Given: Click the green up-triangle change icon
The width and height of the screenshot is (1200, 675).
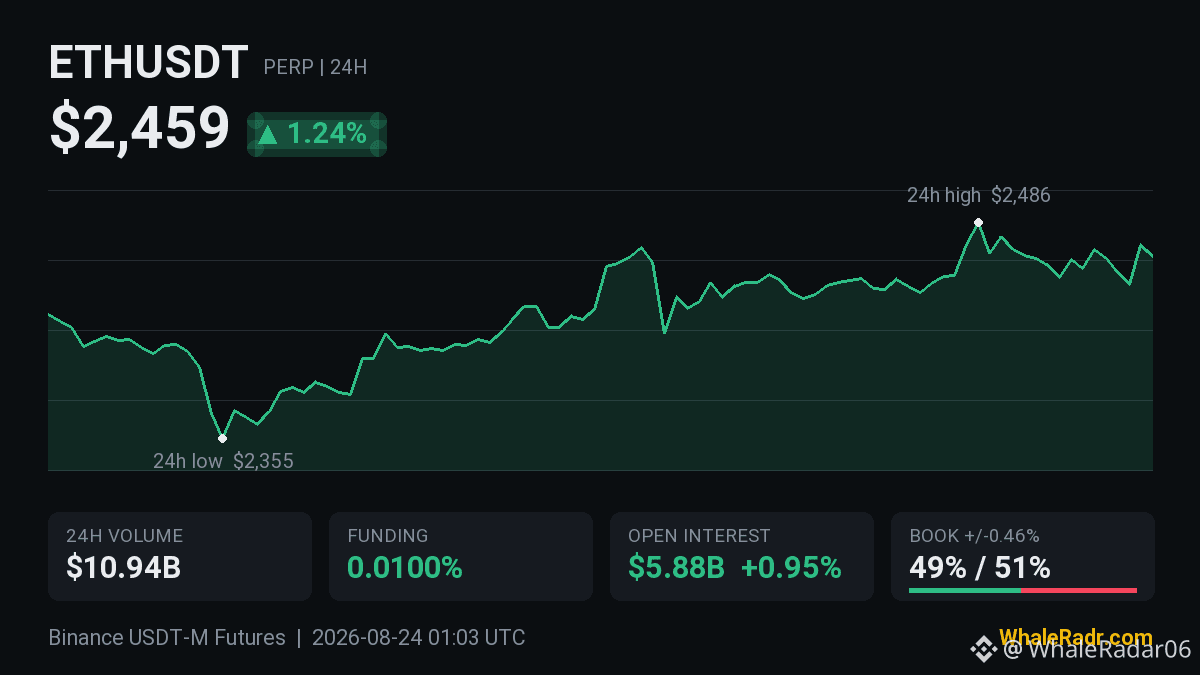Looking at the screenshot, I should [x=267, y=135].
